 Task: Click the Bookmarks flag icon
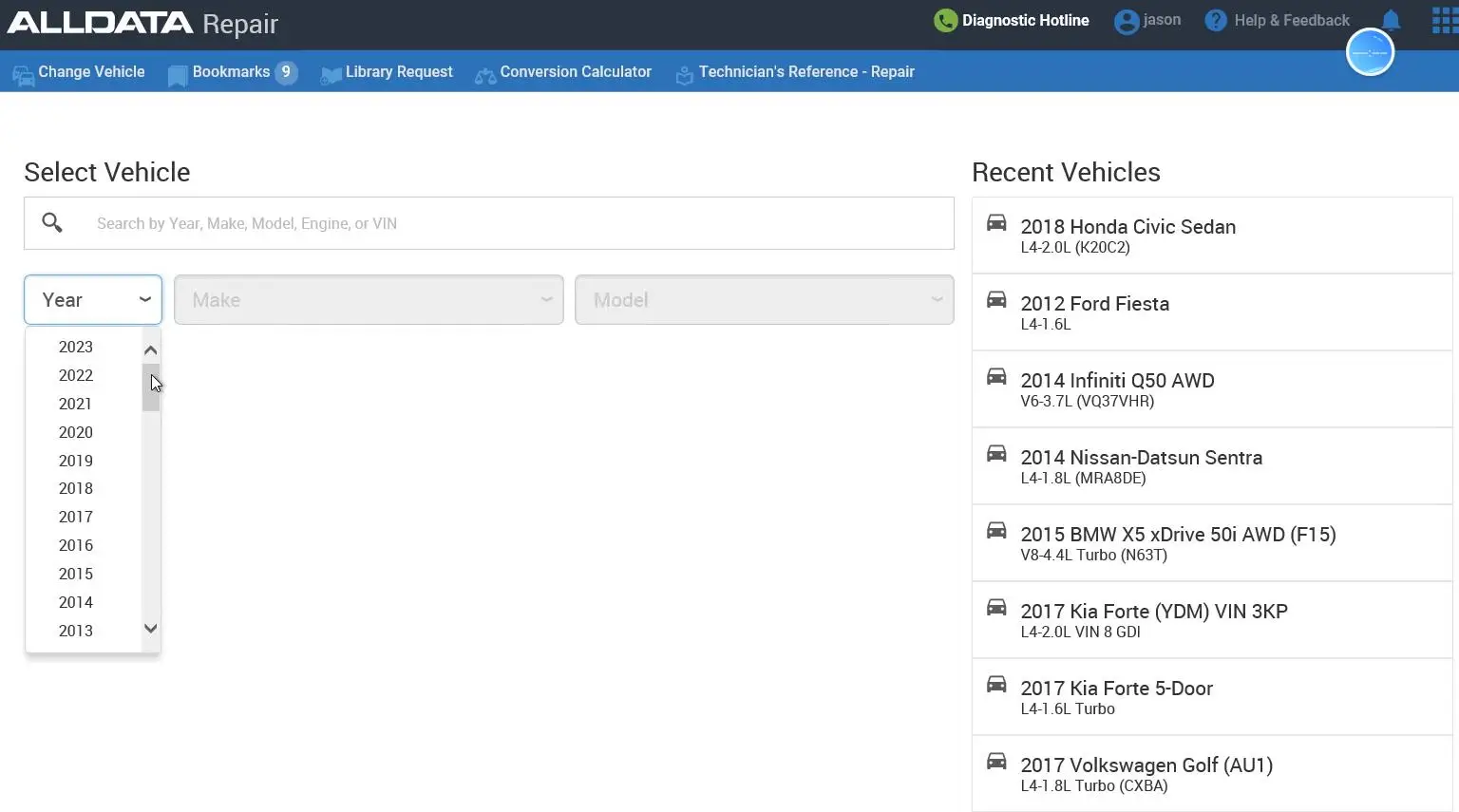[178, 76]
